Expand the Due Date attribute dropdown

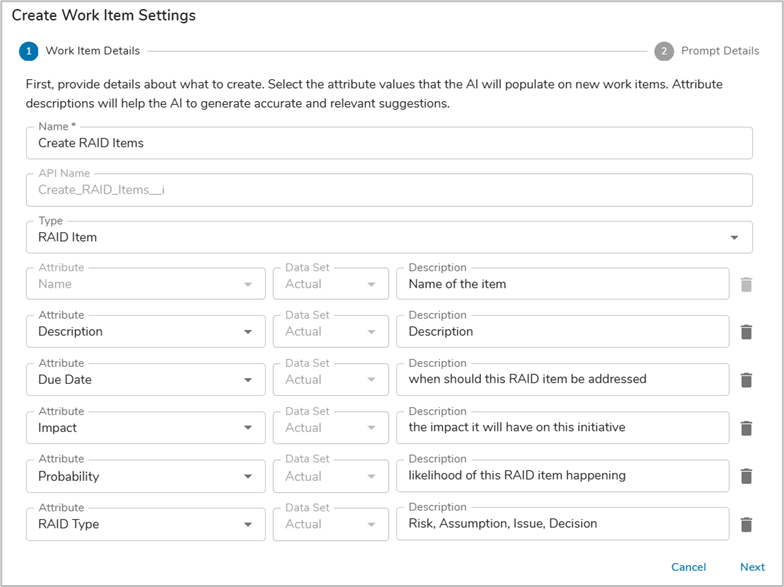[145, 380]
